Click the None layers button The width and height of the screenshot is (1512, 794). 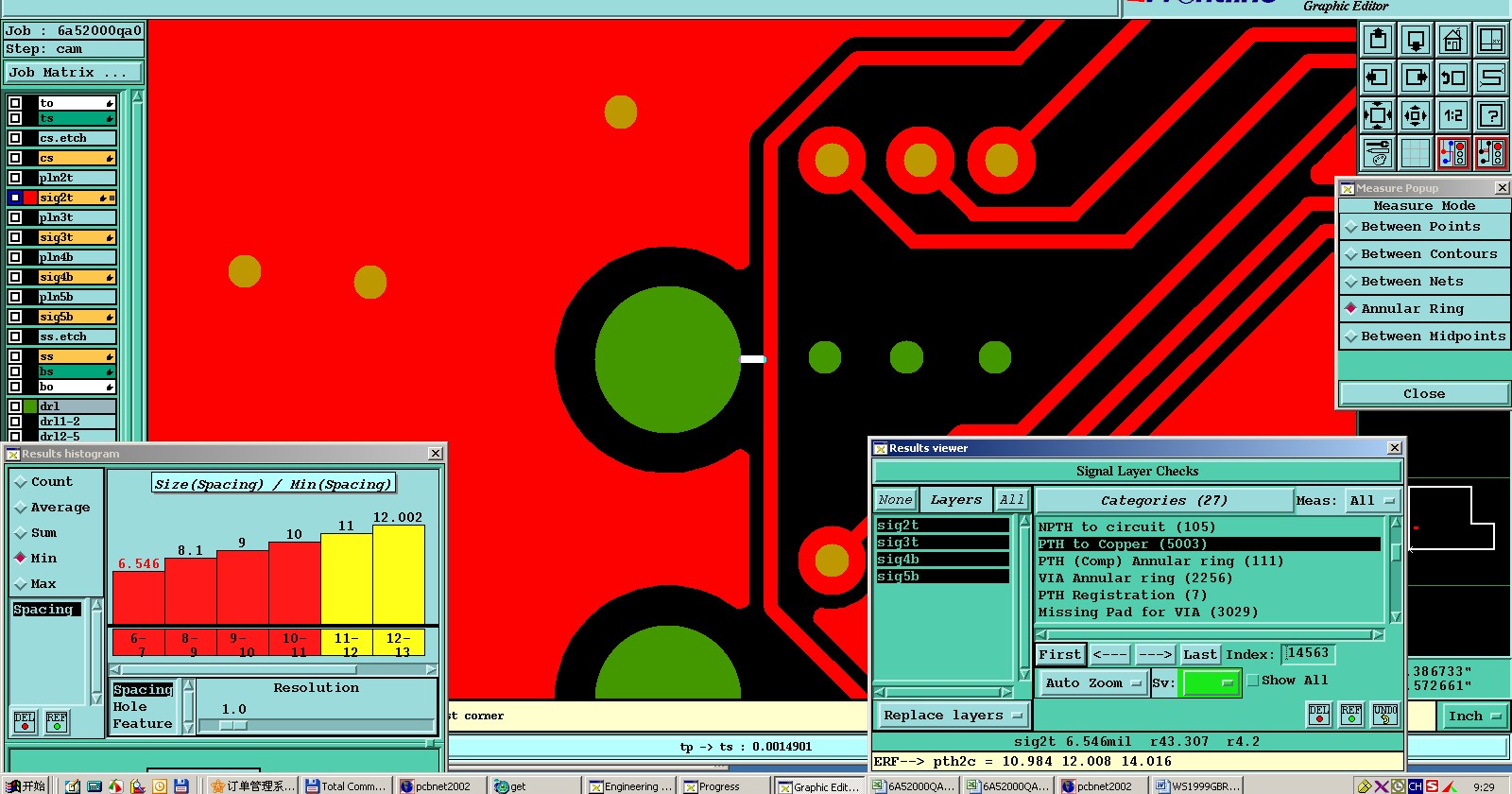click(895, 500)
